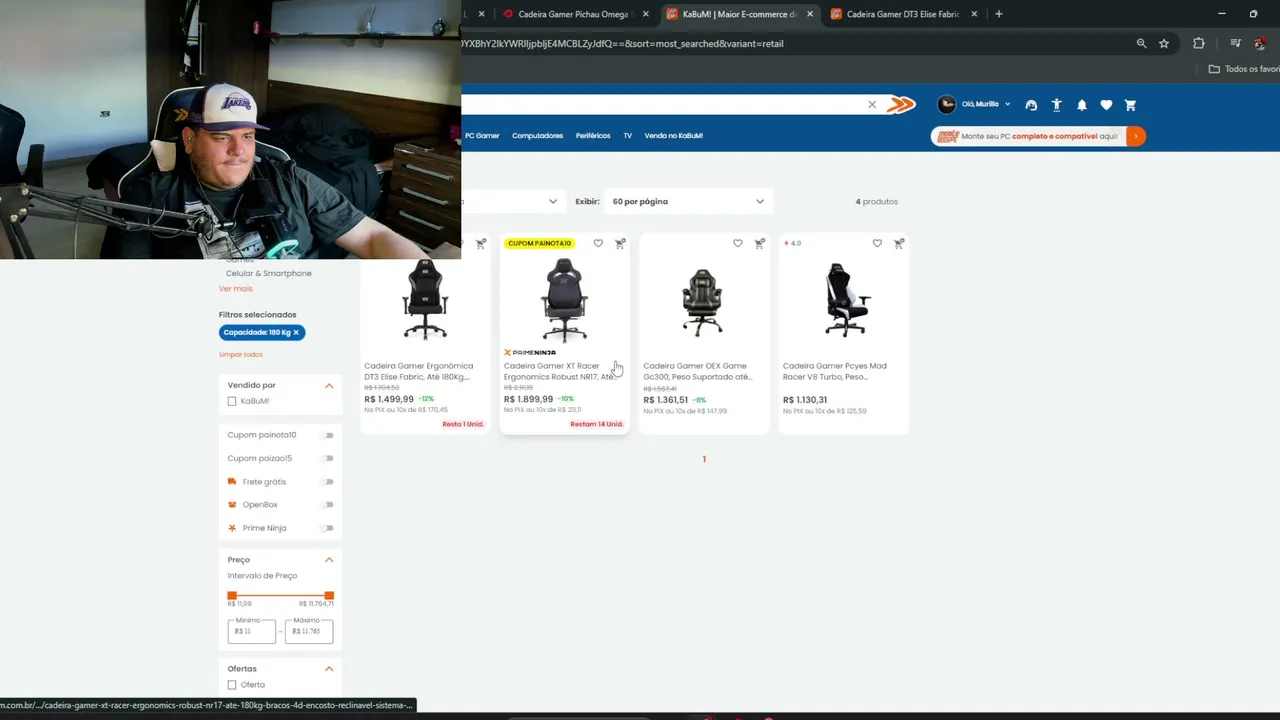Switch on the Prime Ninja toggle
This screenshot has width=1280, height=720.
click(327, 528)
